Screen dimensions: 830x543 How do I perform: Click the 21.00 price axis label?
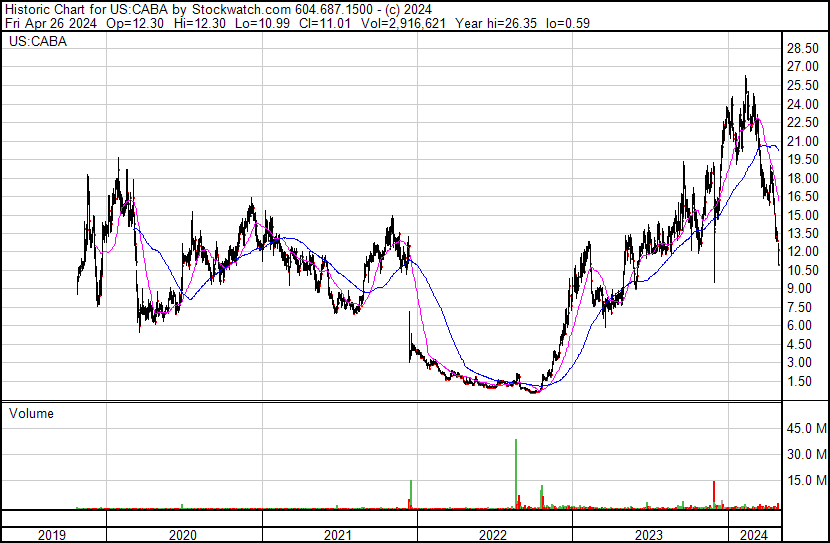[803, 141]
